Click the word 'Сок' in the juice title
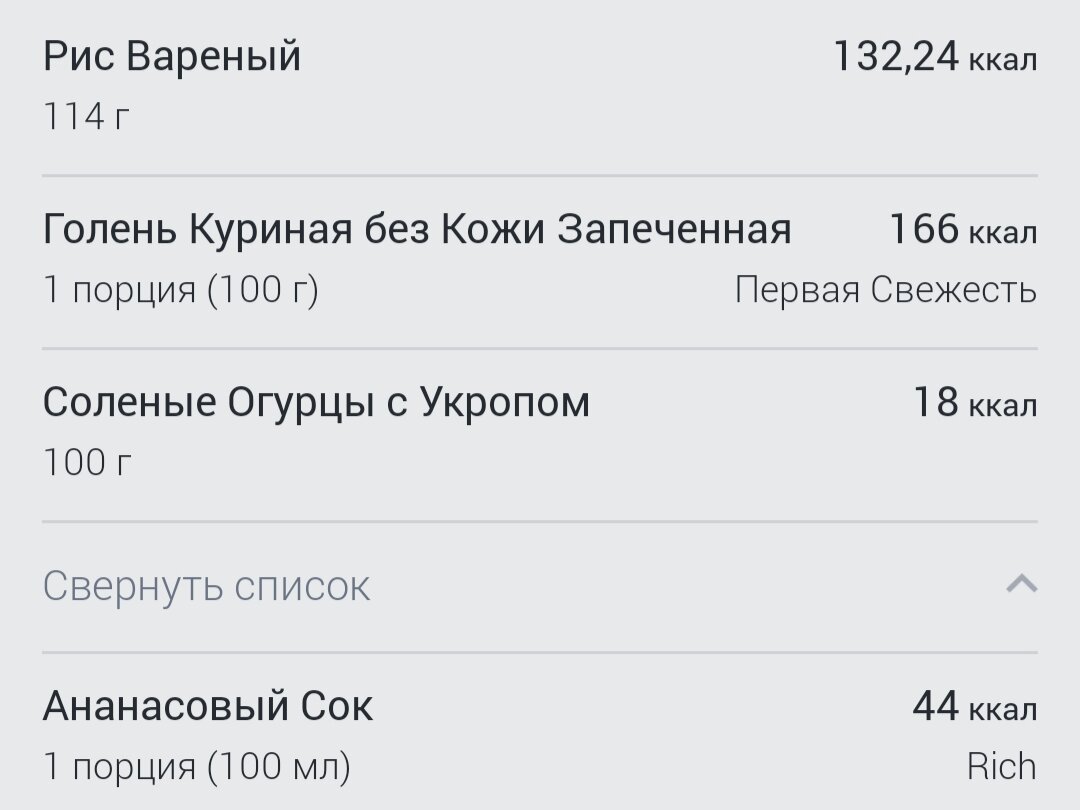 [x=337, y=706]
